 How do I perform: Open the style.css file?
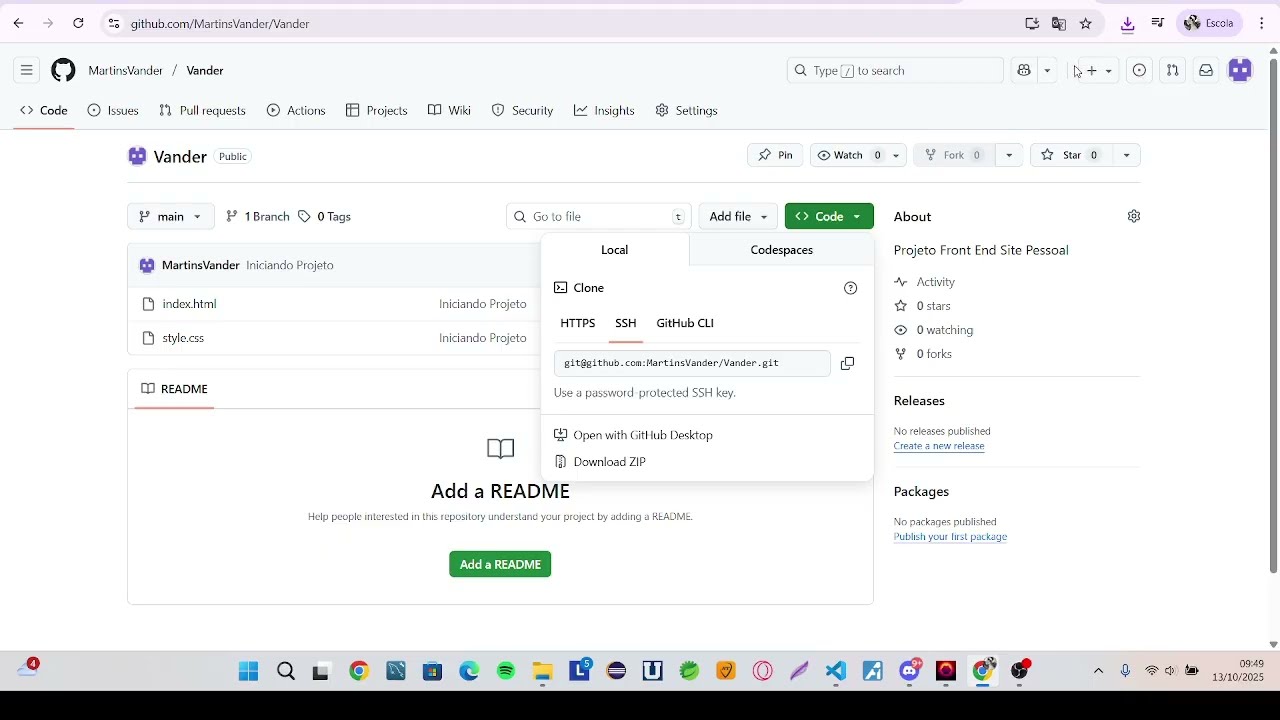pyautogui.click(x=183, y=338)
